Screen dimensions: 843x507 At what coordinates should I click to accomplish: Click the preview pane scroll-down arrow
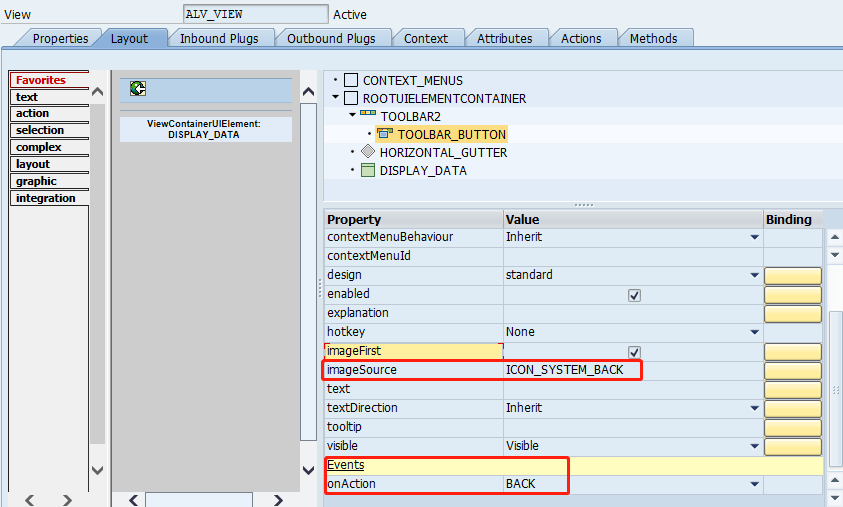click(308, 470)
